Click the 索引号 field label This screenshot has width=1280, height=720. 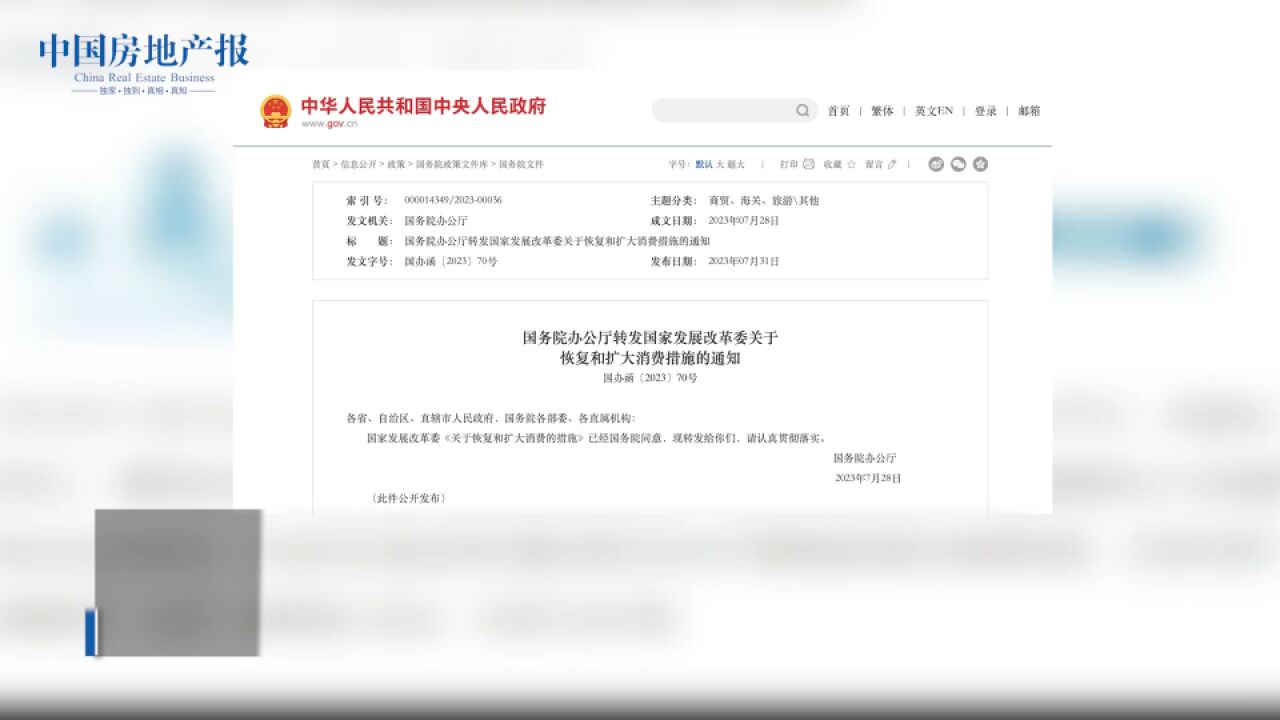(x=367, y=200)
